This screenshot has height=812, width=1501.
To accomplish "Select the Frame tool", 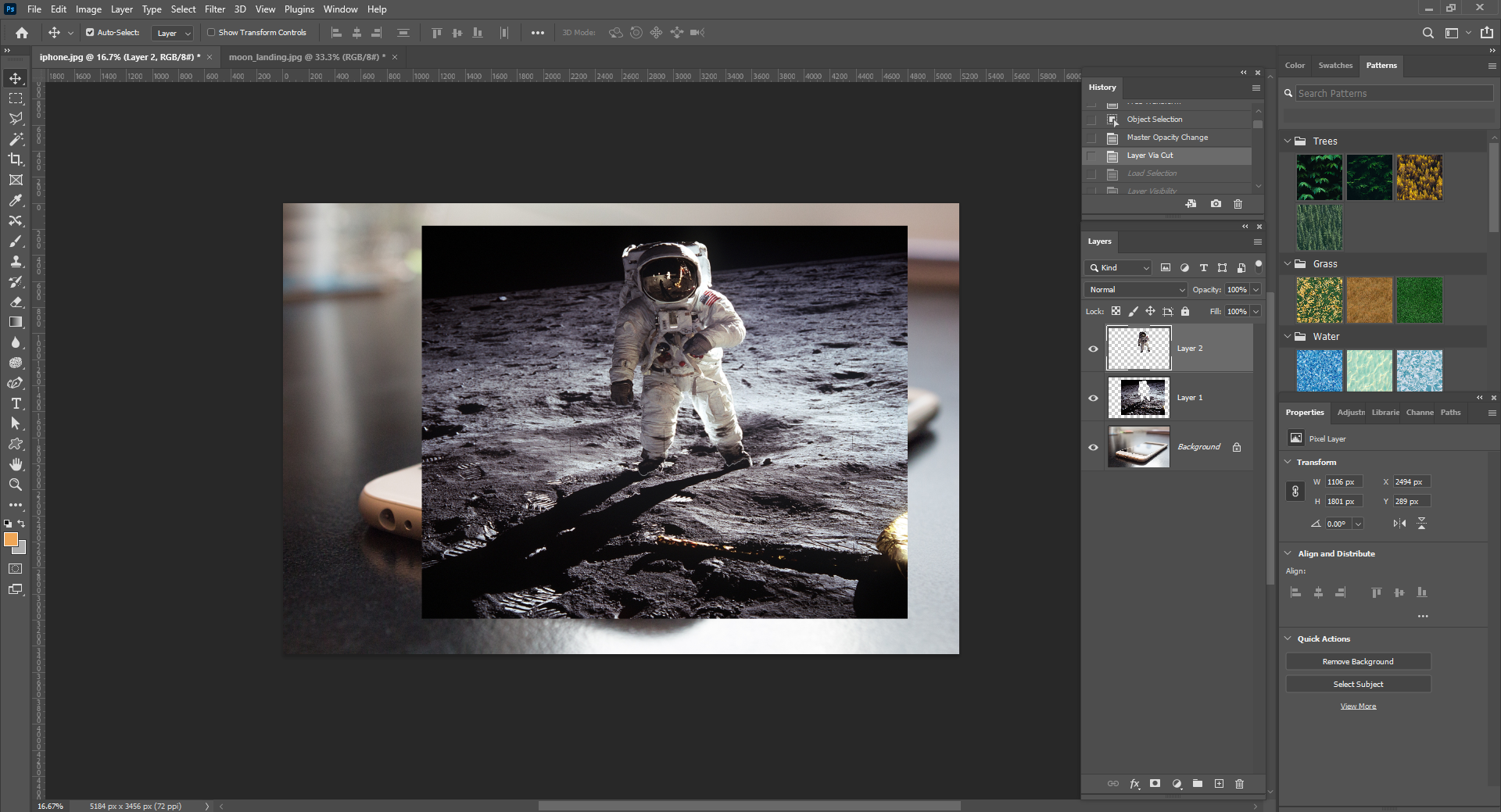I will (16, 180).
